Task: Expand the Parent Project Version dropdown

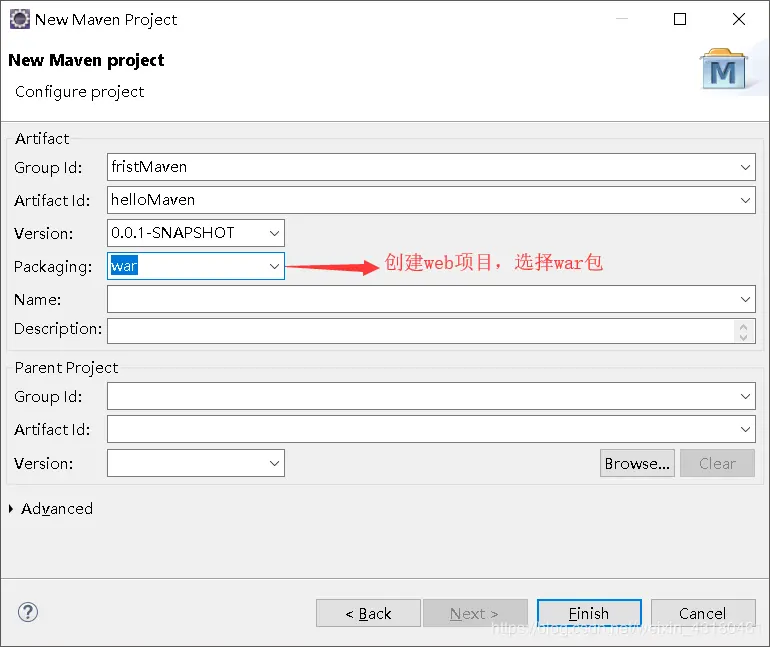Action: point(274,463)
